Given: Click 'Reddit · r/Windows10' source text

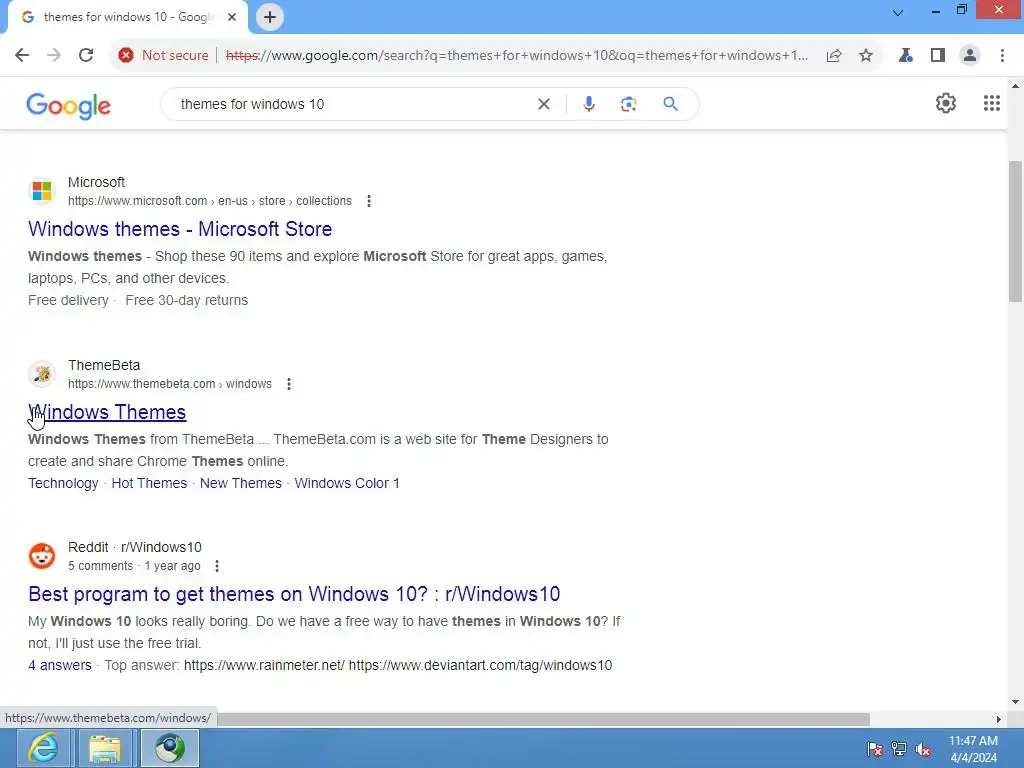Looking at the screenshot, I should (x=135, y=547).
